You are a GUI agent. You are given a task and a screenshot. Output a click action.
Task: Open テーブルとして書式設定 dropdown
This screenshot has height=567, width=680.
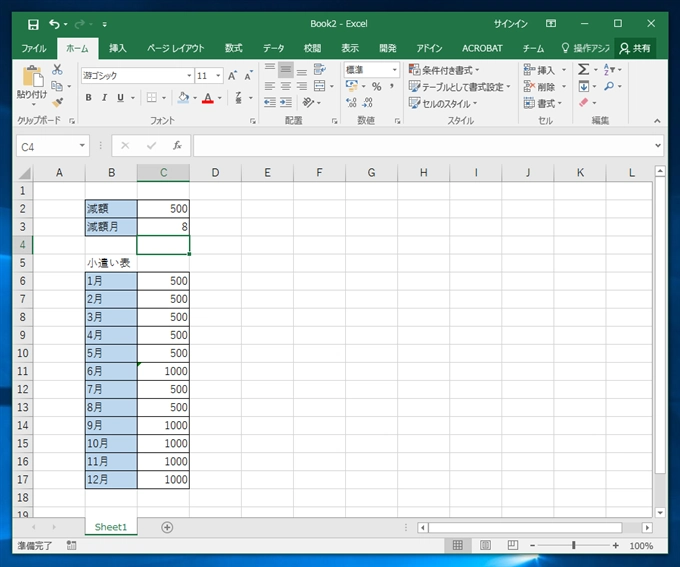[459, 87]
